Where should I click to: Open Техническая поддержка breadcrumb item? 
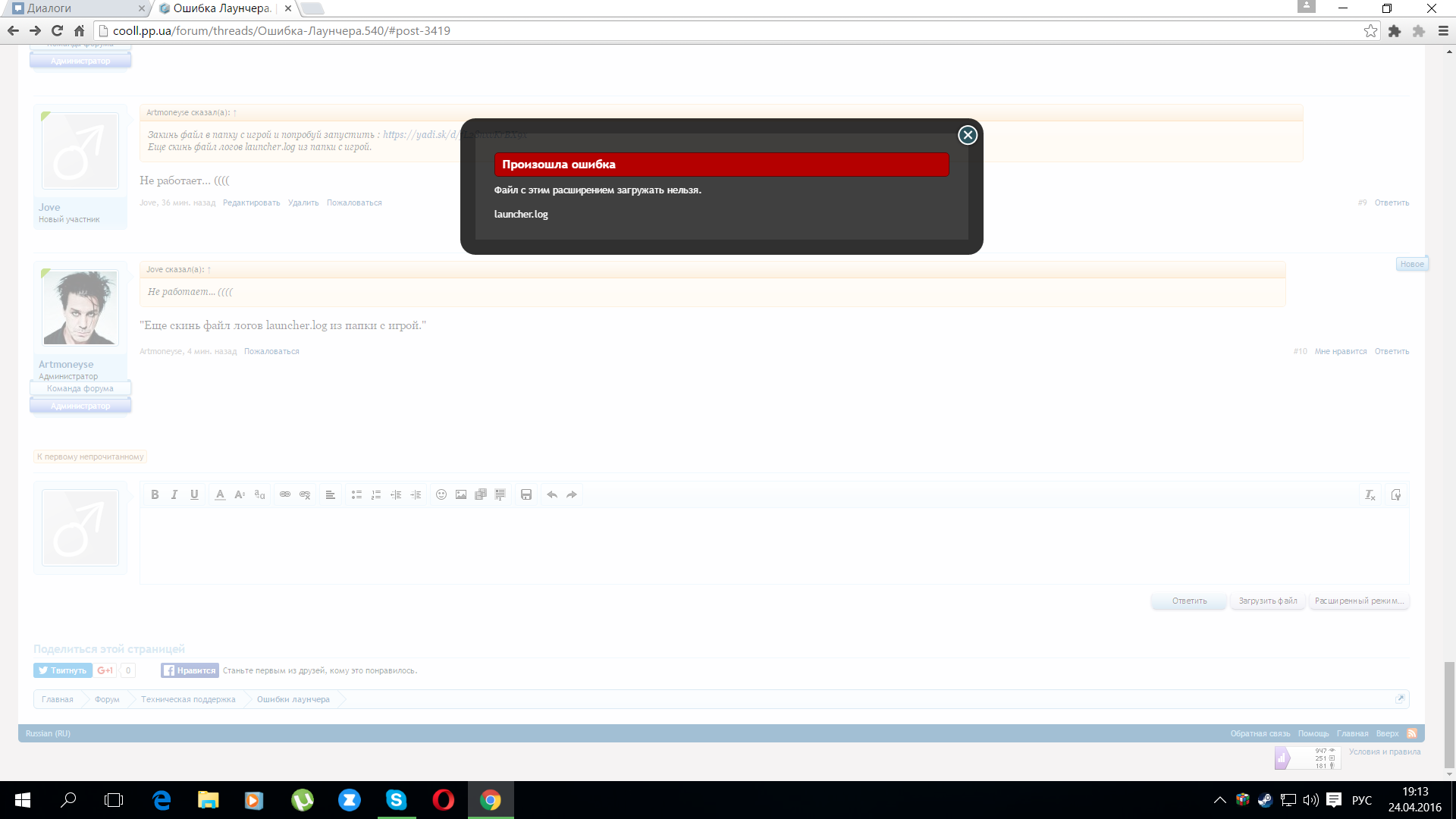[x=188, y=699]
